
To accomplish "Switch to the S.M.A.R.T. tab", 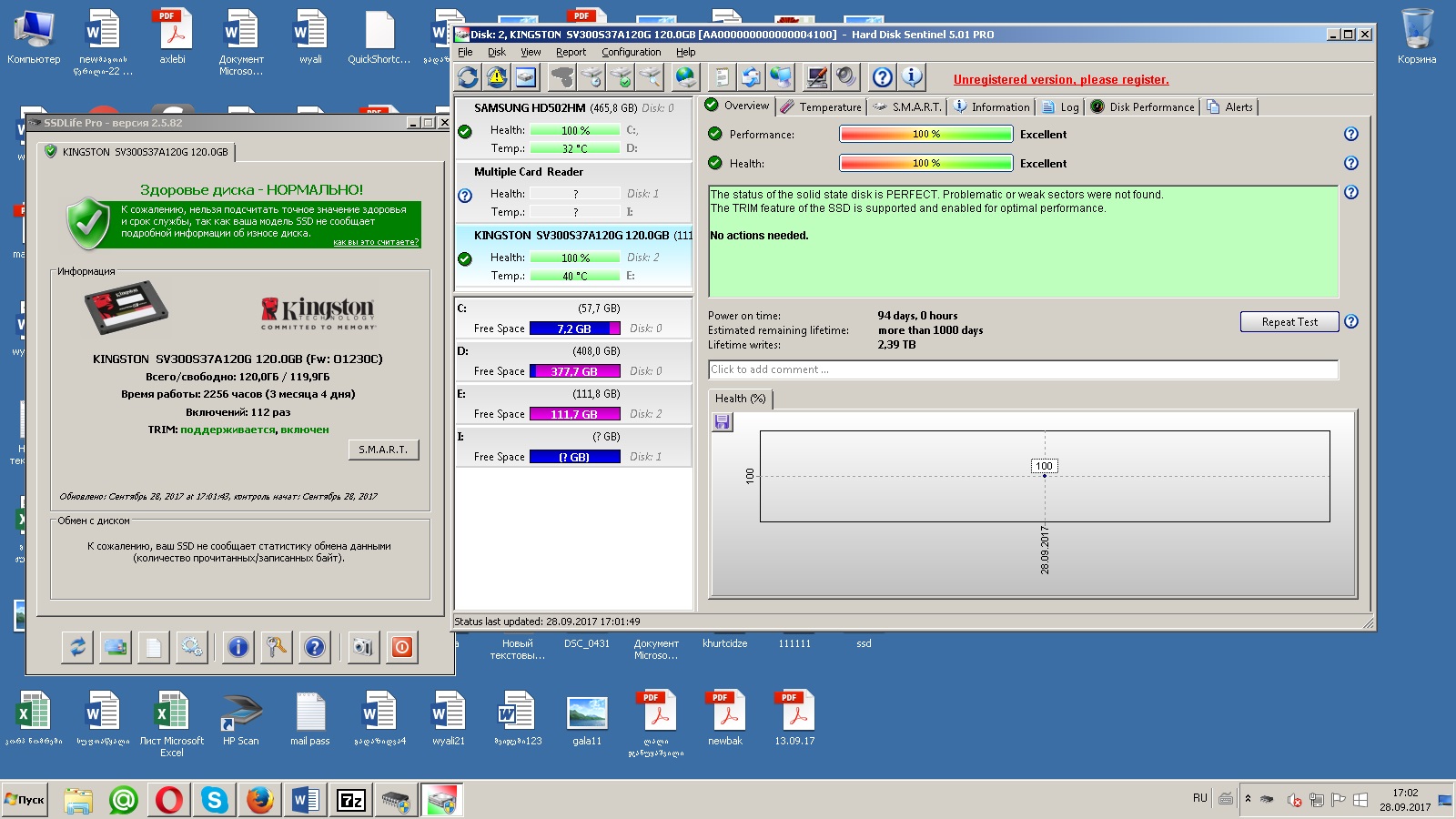I will pyautogui.click(x=906, y=106).
